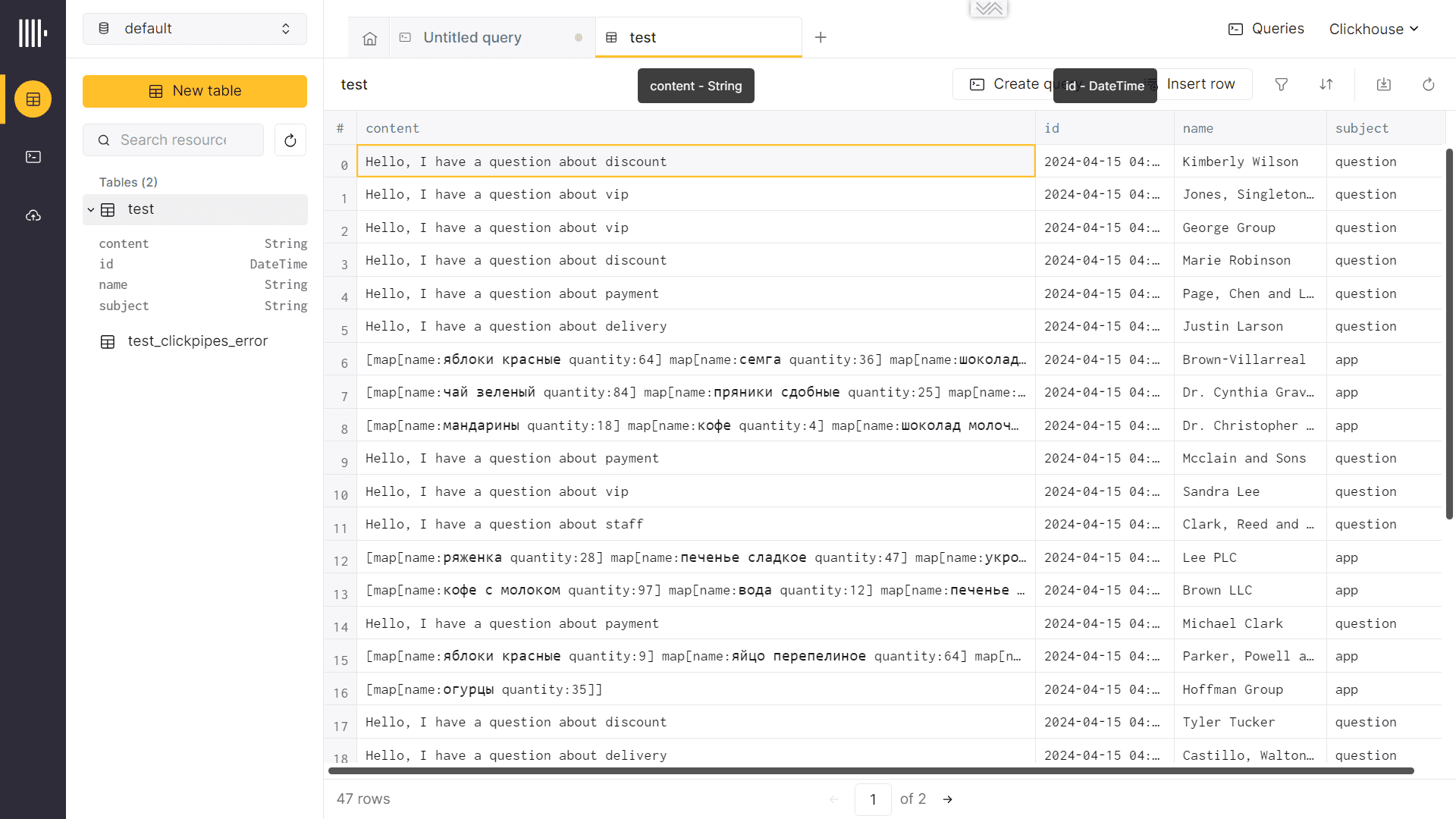Viewport: 1456px width, 819px height.
Task: Open the Queries link in the header
Action: click(1266, 29)
